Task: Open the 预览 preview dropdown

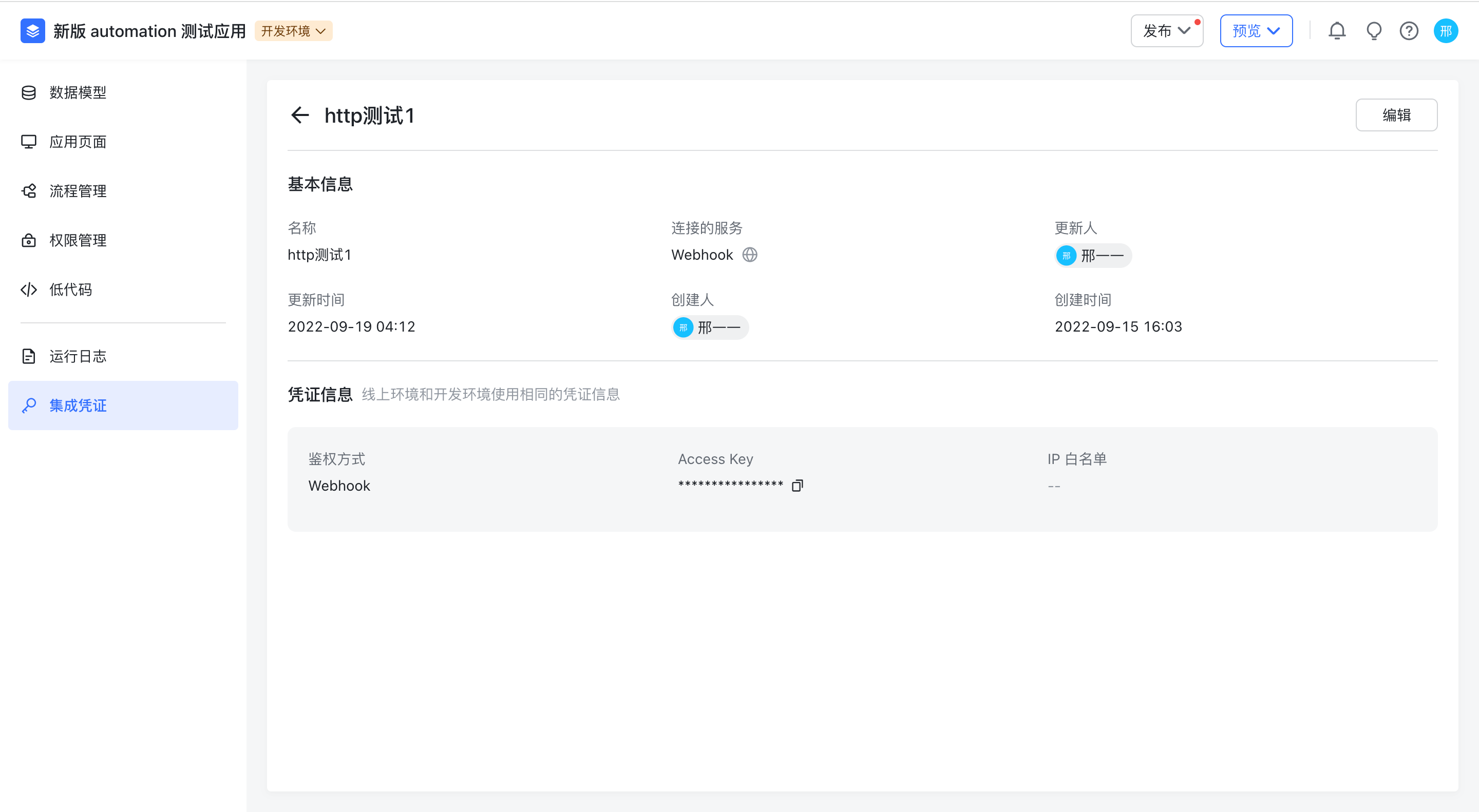Action: point(1256,31)
